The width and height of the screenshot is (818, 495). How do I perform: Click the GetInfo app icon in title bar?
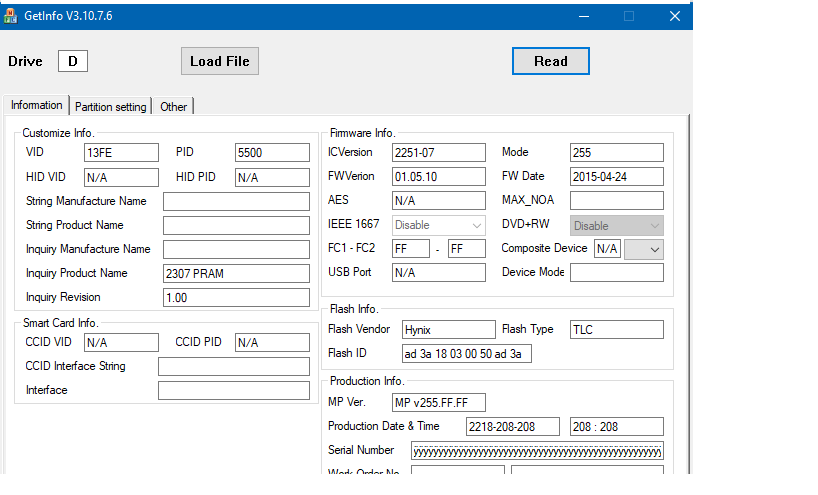[x=10, y=16]
